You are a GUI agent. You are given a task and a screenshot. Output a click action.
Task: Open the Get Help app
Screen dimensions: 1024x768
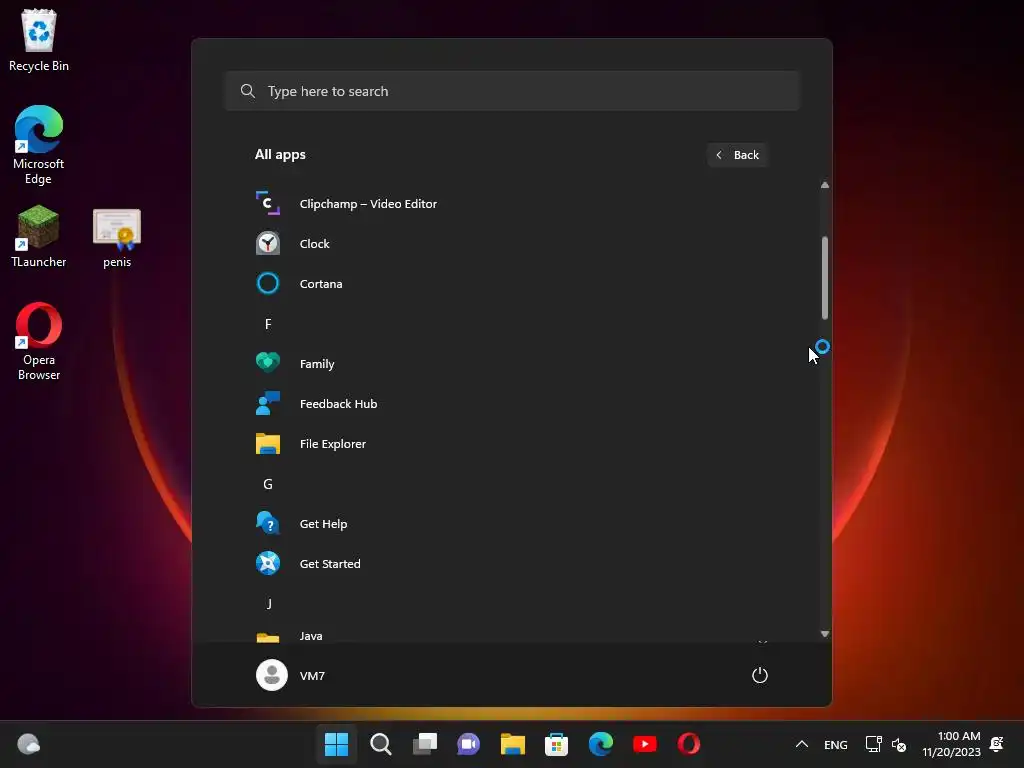511,524
